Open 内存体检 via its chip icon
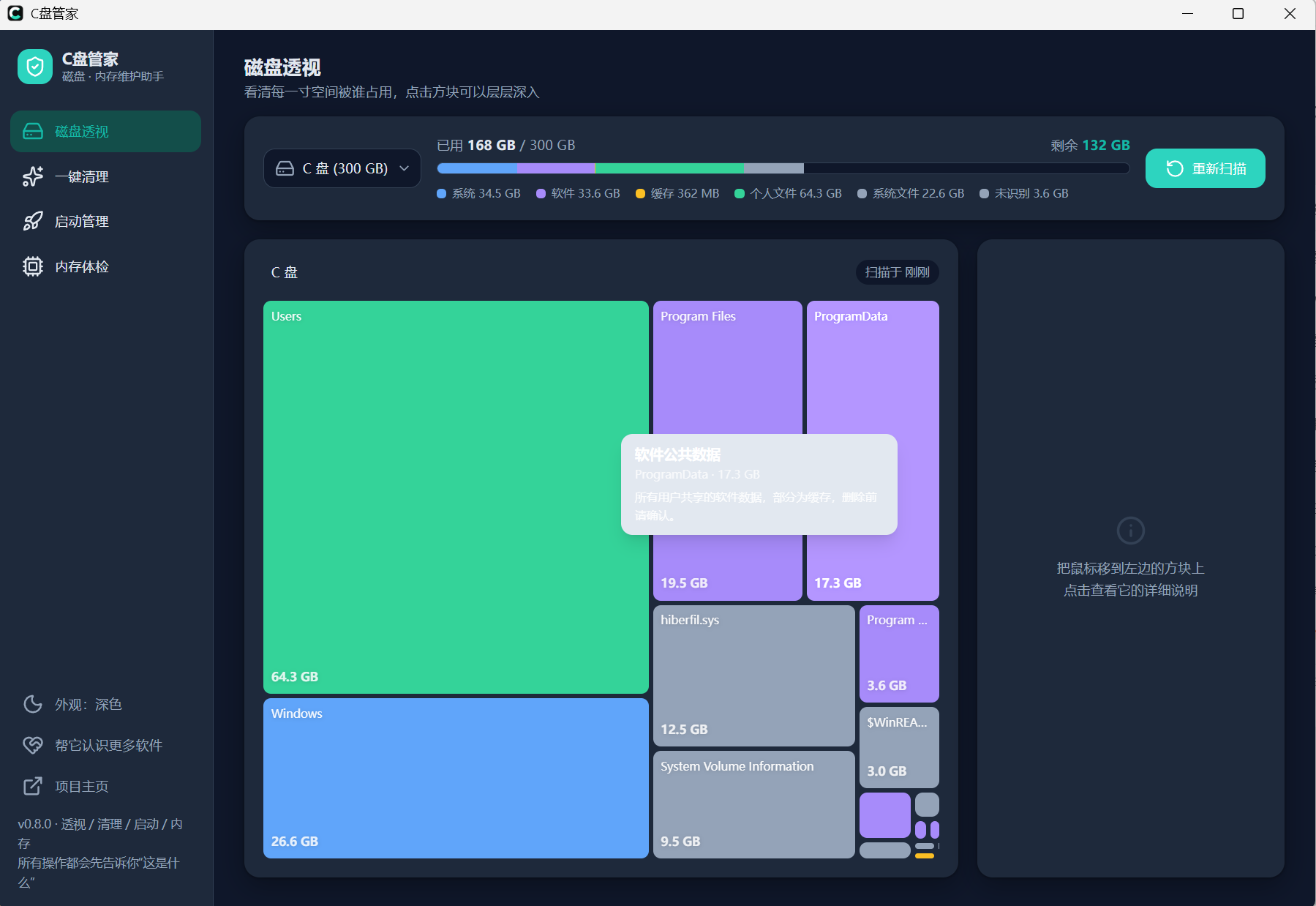This screenshot has height=906, width=1316. pos(33,266)
